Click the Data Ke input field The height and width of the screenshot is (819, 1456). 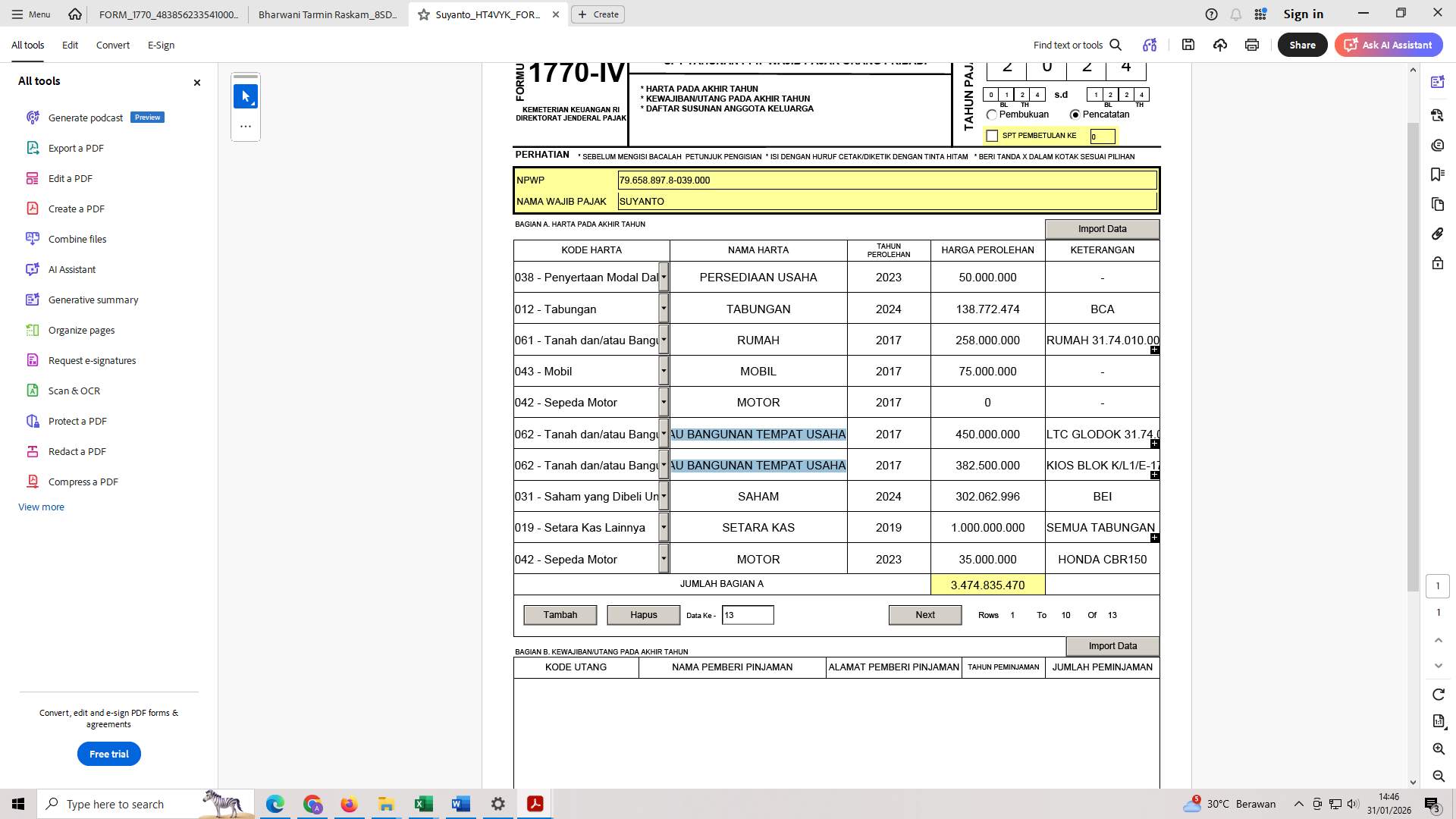(748, 614)
